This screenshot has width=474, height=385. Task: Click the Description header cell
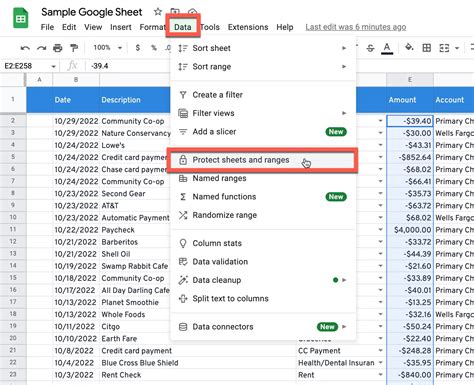click(135, 100)
